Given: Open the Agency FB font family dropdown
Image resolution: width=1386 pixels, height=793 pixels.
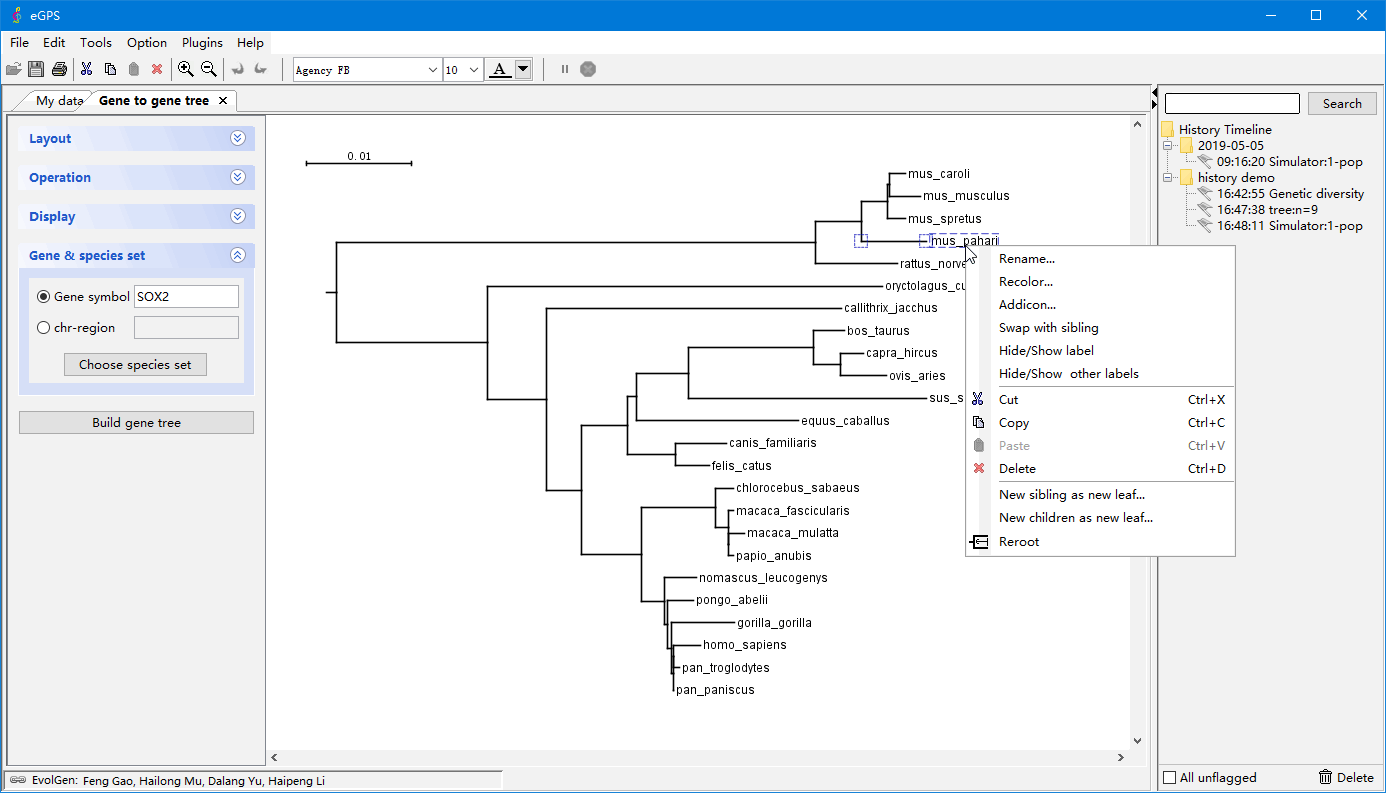Looking at the screenshot, I should (433, 69).
